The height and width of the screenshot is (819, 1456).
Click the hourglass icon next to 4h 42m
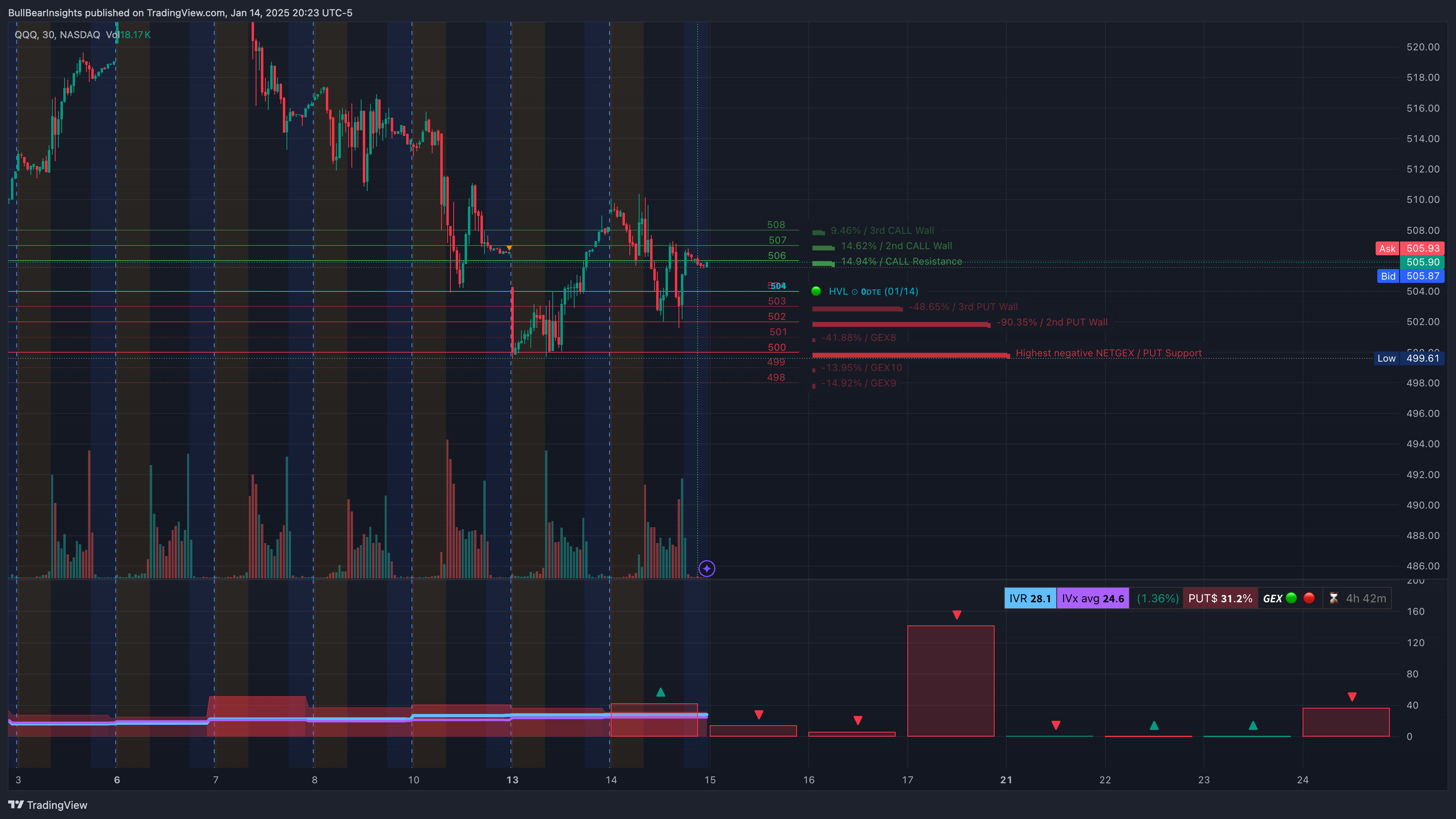pyautogui.click(x=1333, y=598)
